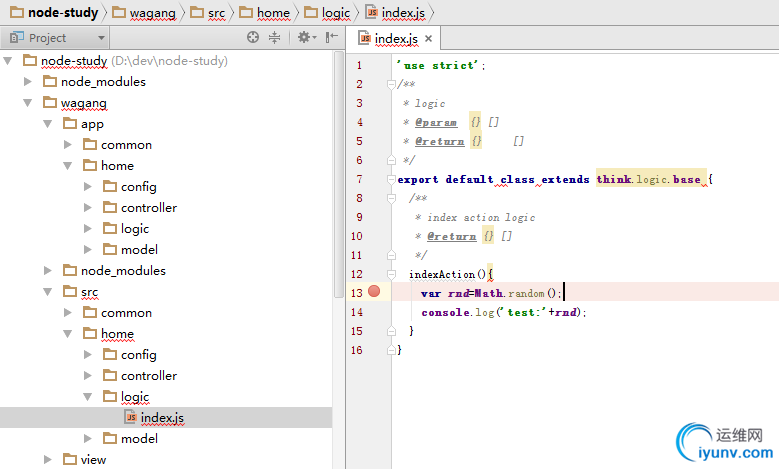Click index.js in the breadcrumb bar
Viewport: 779px width, 469px height.
pos(396,12)
